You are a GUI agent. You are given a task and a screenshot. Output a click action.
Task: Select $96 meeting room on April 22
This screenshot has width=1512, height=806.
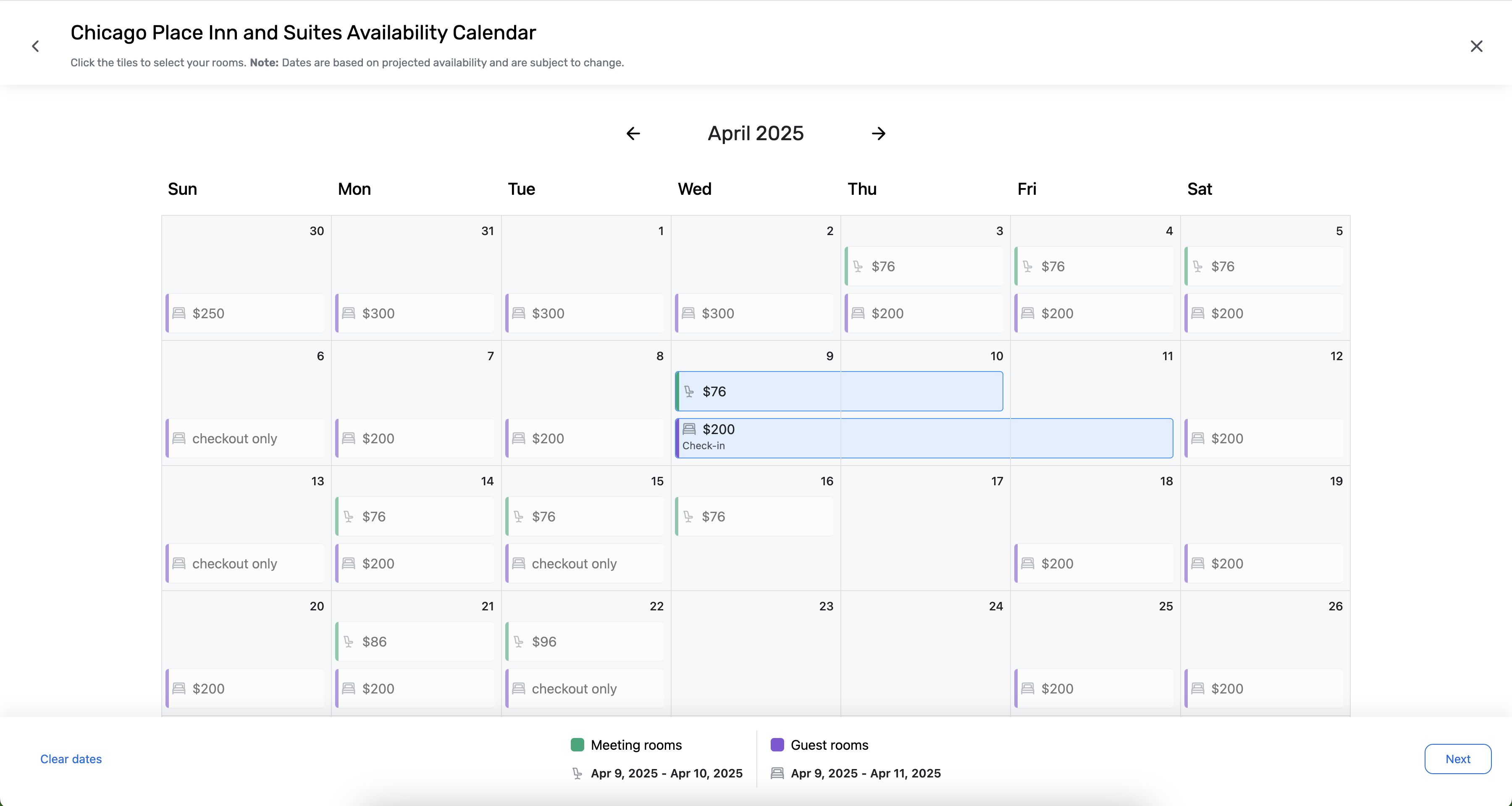585,641
